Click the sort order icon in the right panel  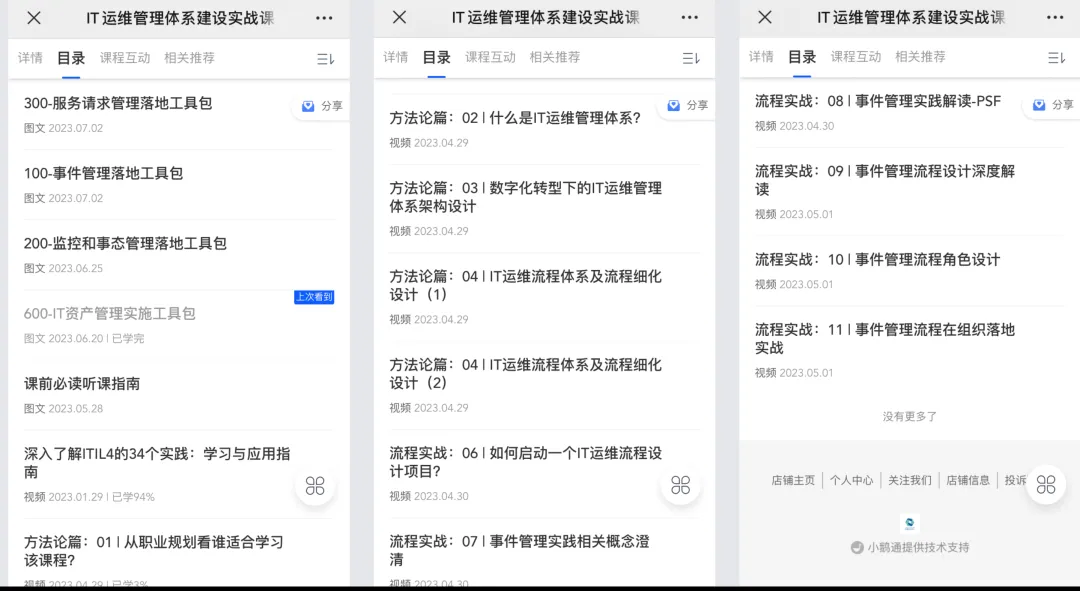point(1056,58)
